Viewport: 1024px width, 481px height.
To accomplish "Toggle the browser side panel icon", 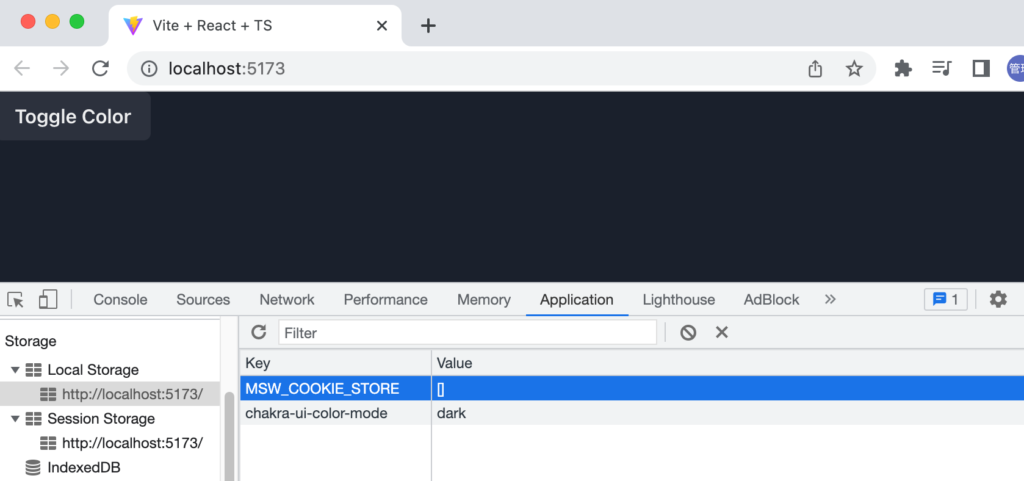I will tap(980, 68).
